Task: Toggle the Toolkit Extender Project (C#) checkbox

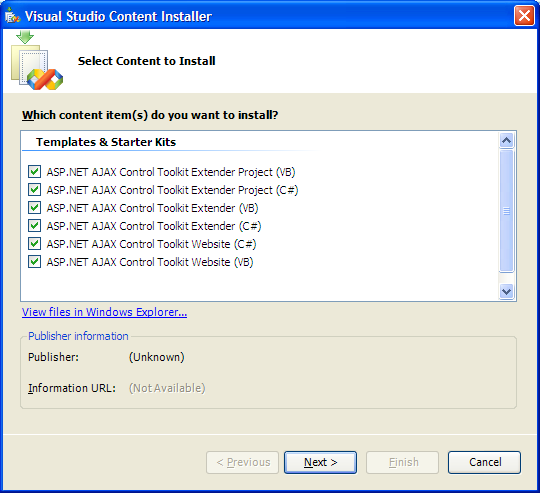Action: (34, 189)
